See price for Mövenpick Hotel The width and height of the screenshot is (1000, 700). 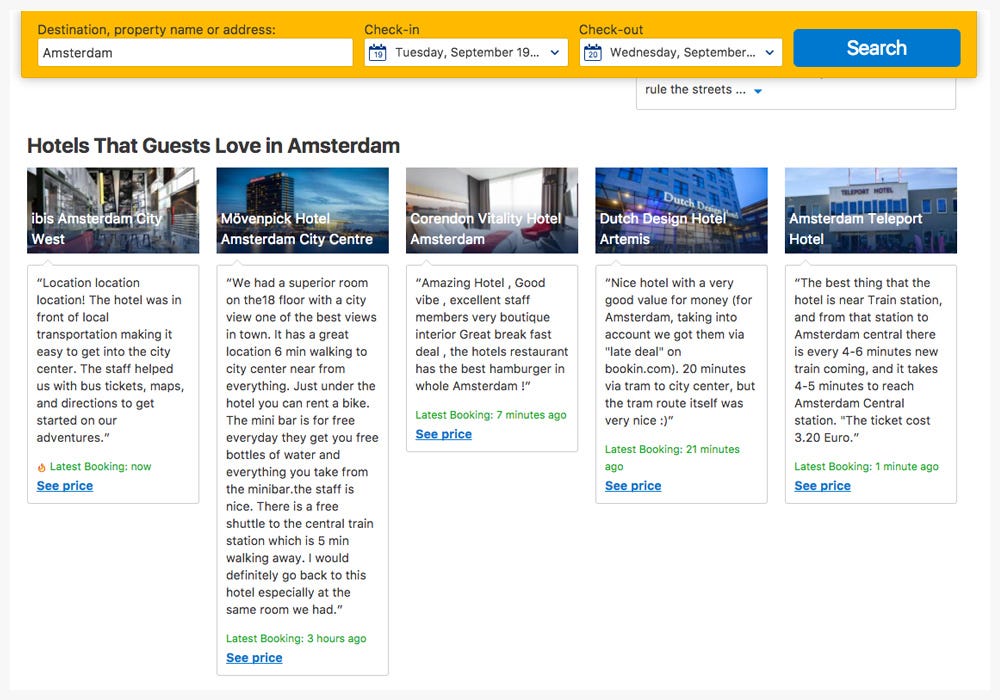254,658
